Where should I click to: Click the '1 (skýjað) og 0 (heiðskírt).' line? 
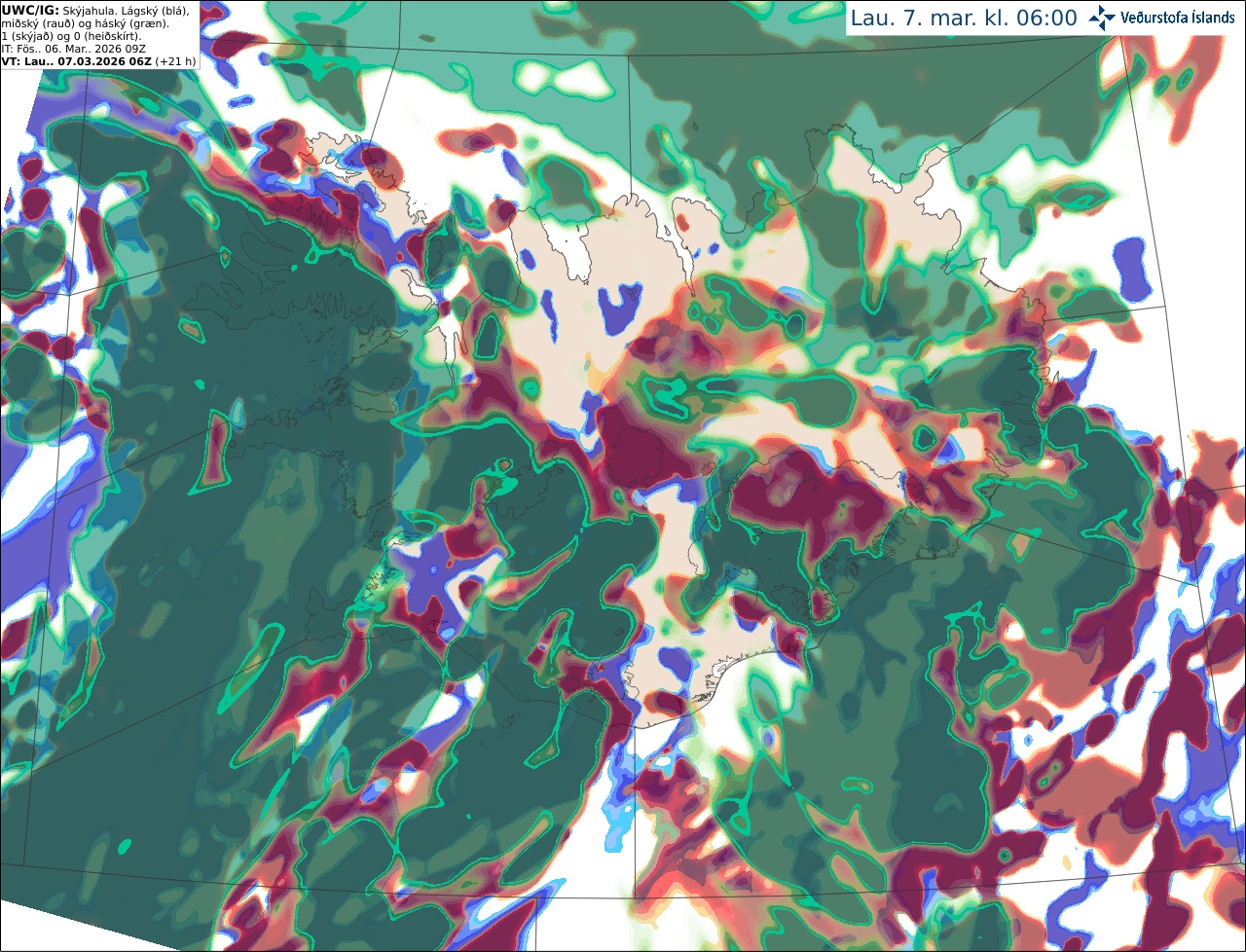pos(71,35)
